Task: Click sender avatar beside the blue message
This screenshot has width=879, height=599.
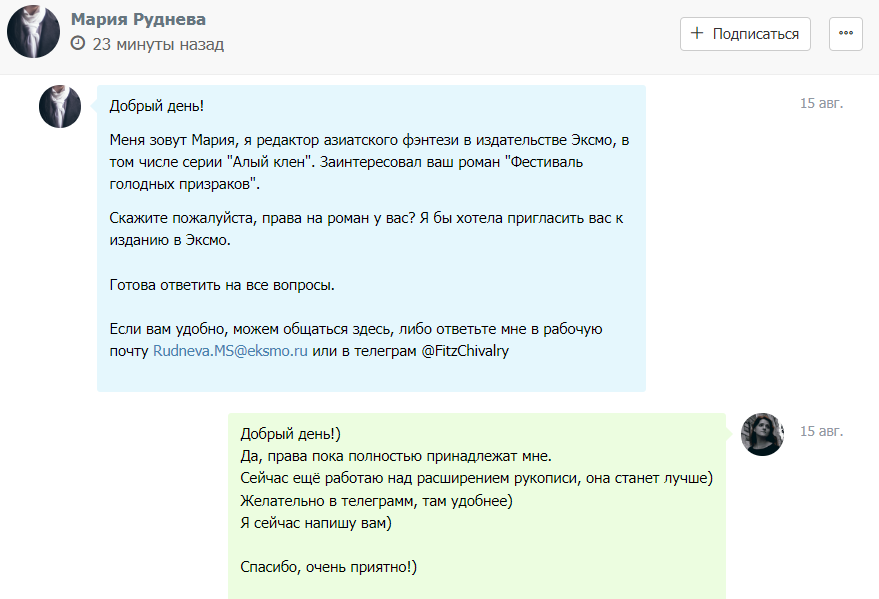Action: click(x=60, y=106)
